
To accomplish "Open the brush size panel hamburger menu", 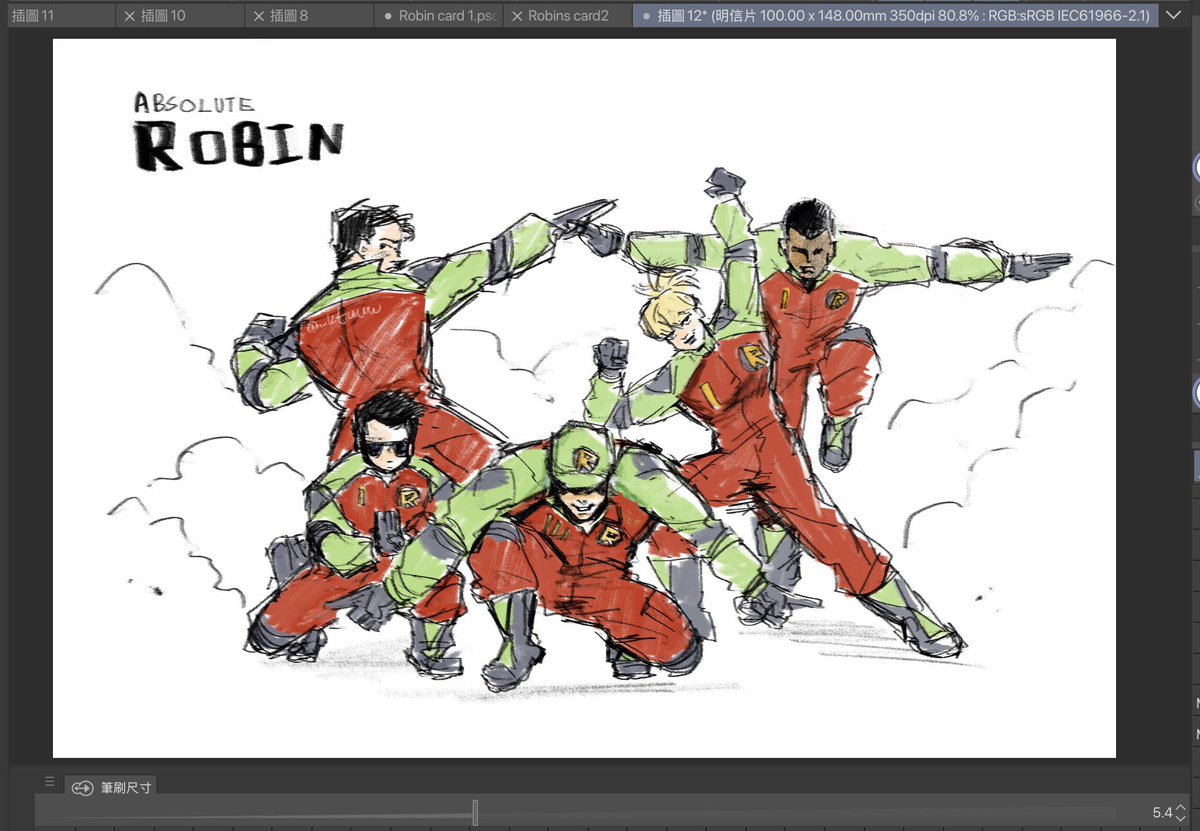I will point(50,782).
